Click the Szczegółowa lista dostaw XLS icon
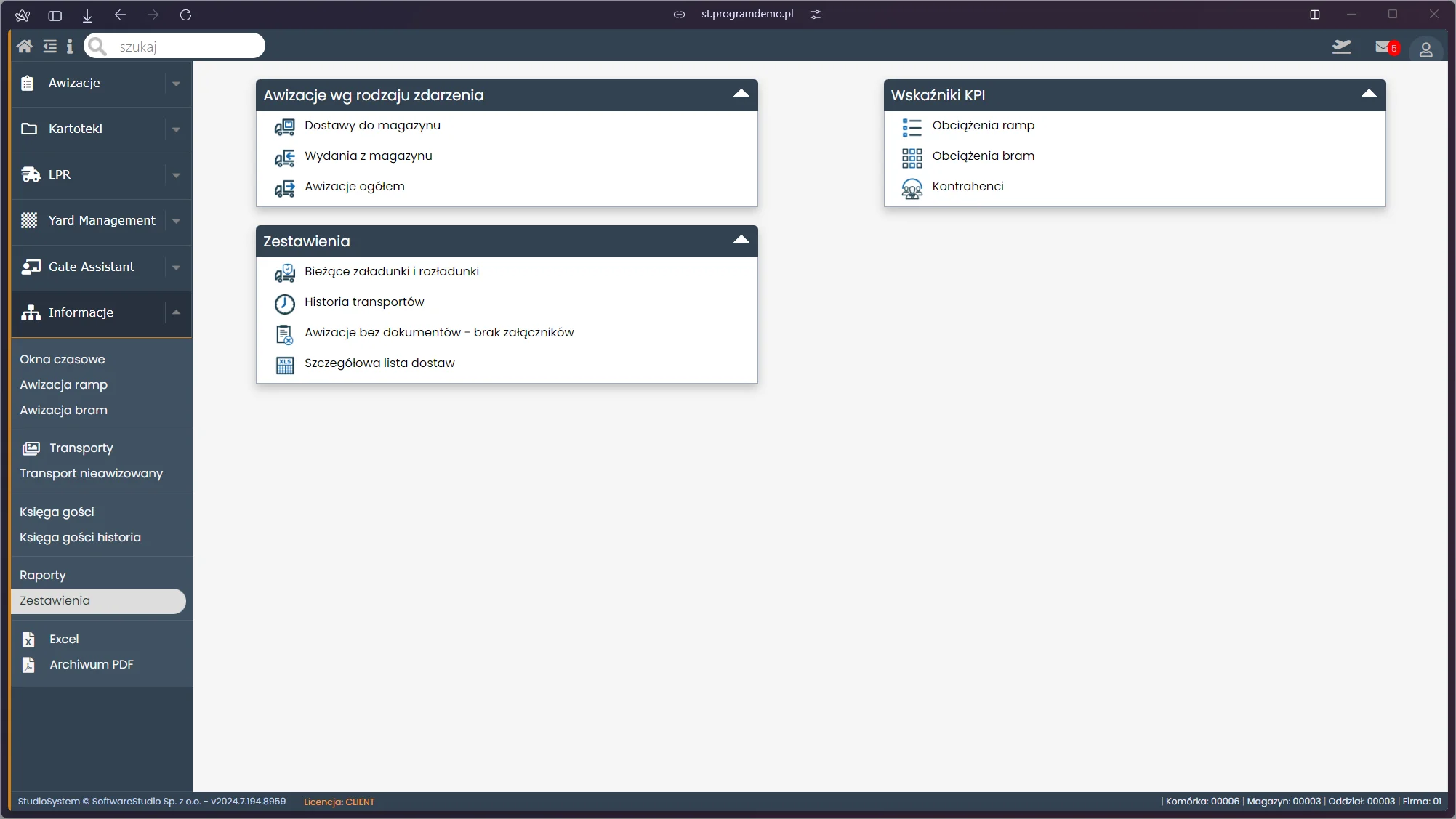 tap(285, 365)
